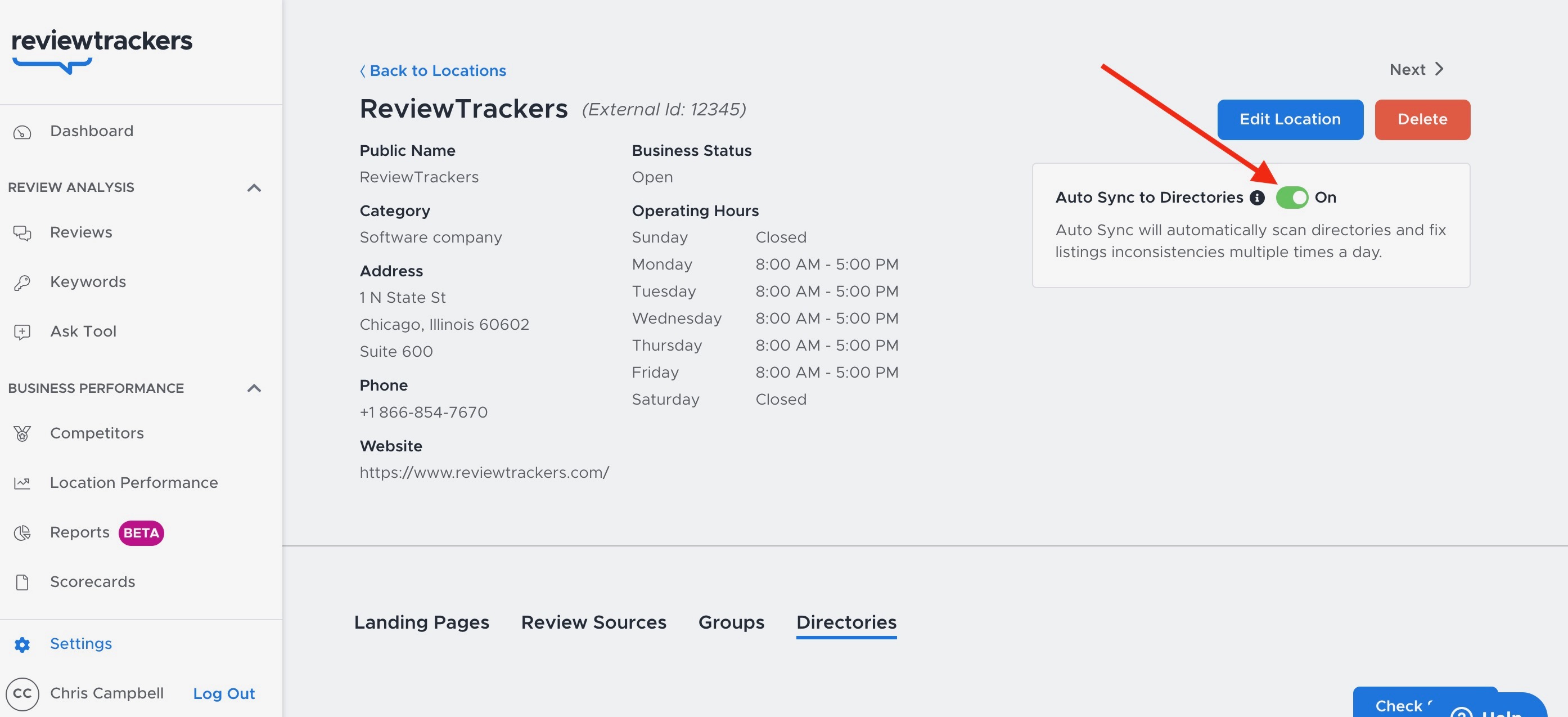Click the Settings gear icon
Screen dimensions: 1568x717
[22, 644]
